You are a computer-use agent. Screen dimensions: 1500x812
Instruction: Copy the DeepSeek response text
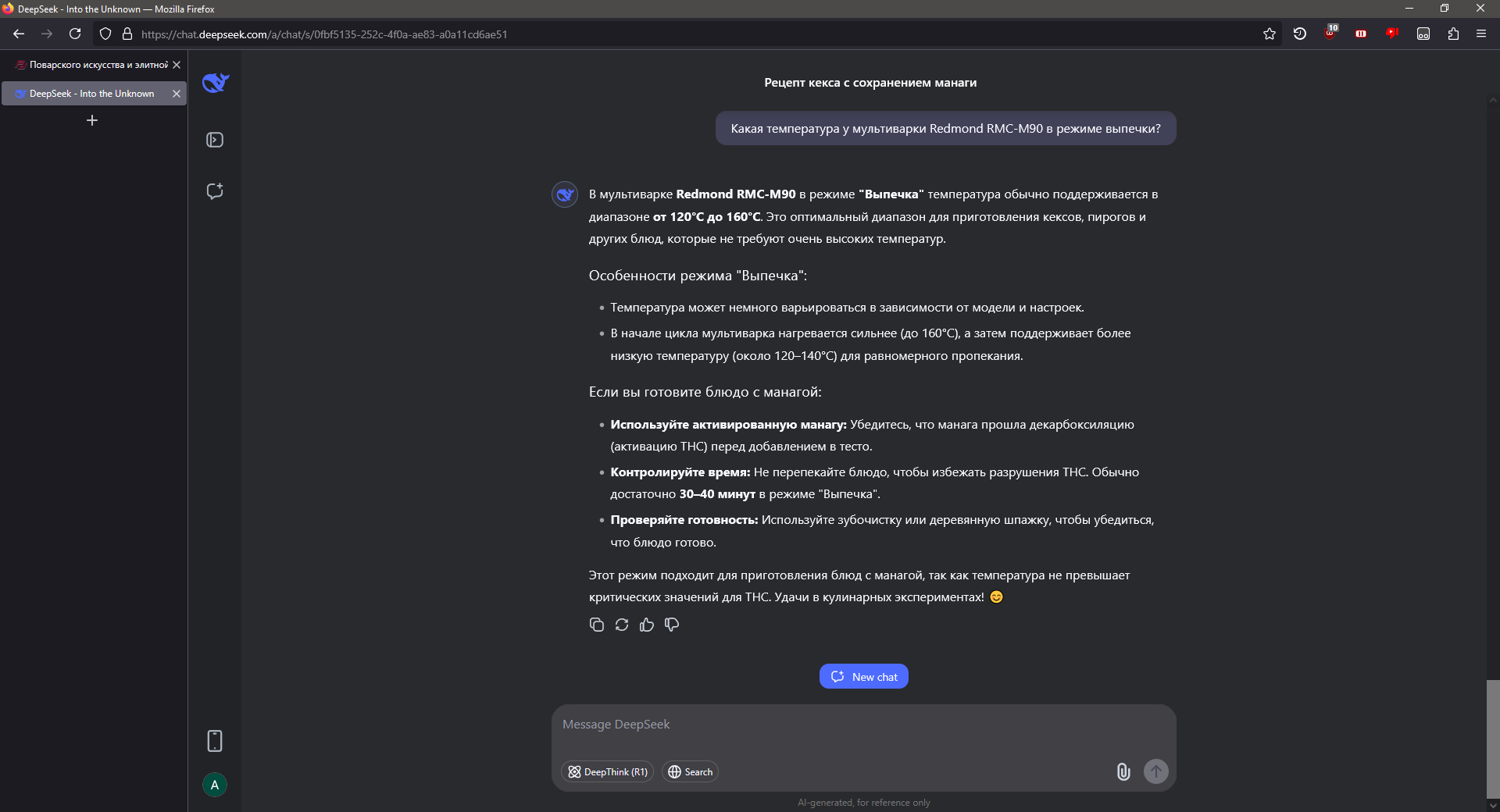pyautogui.click(x=597, y=625)
